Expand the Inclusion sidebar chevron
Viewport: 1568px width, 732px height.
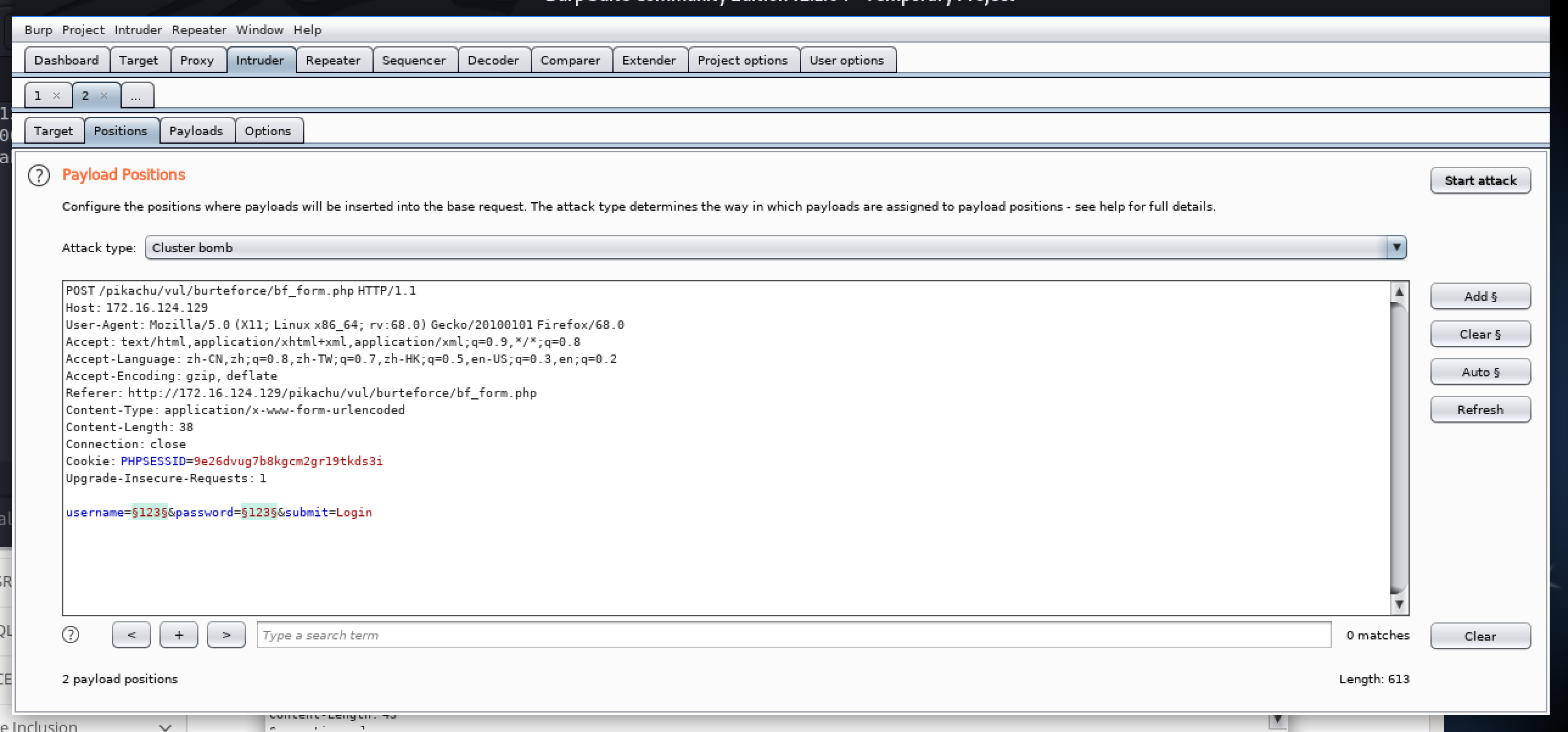(x=165, y=727)
